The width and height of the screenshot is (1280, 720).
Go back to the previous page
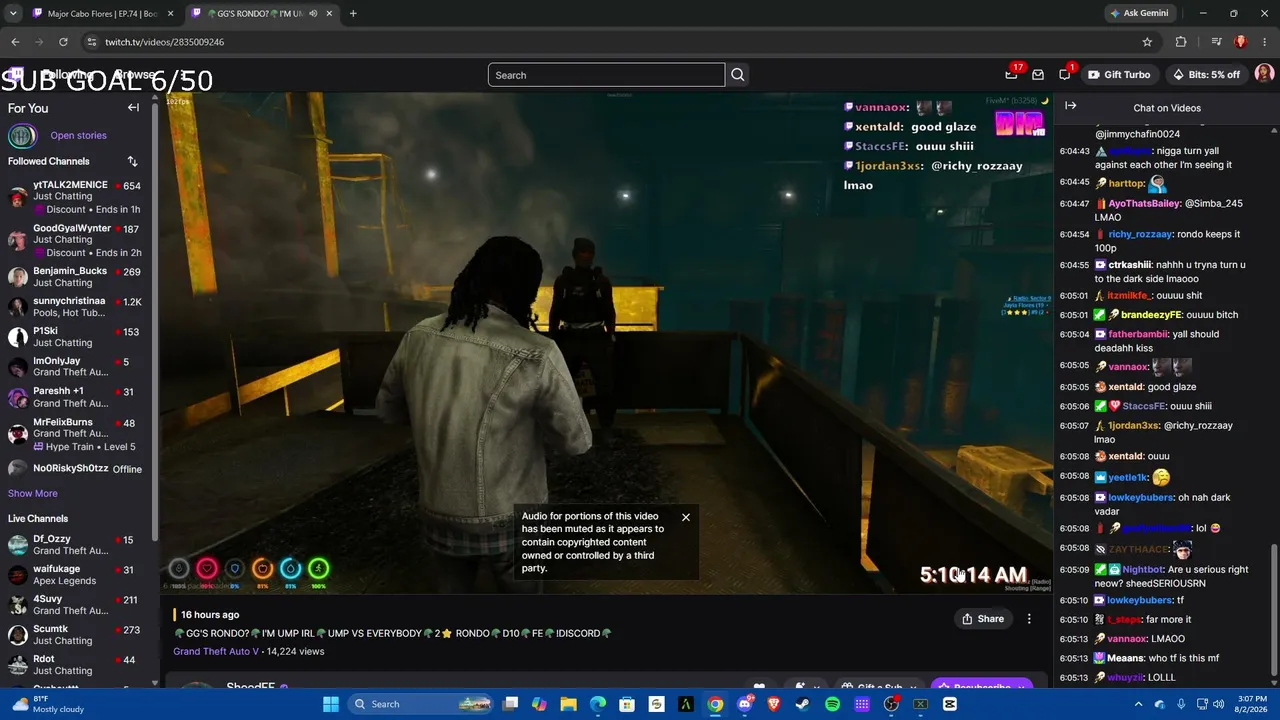click(15, 42)
